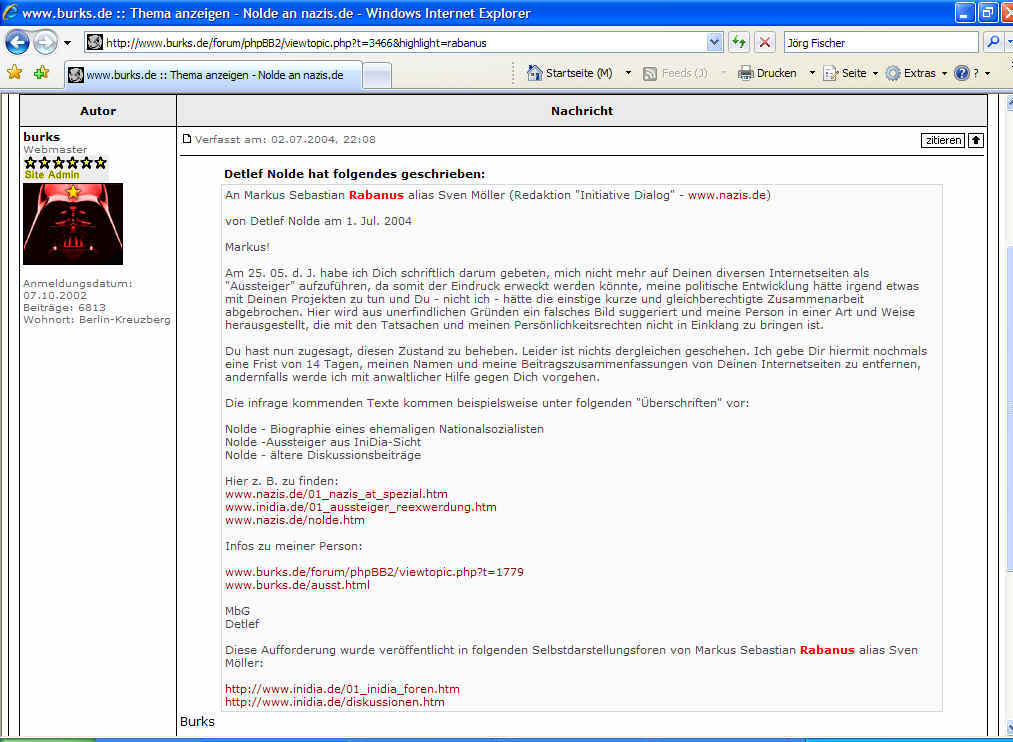Open the www.nazis.de/nolde.htm link
1013x742 pixels.
(x=294, y=520)
